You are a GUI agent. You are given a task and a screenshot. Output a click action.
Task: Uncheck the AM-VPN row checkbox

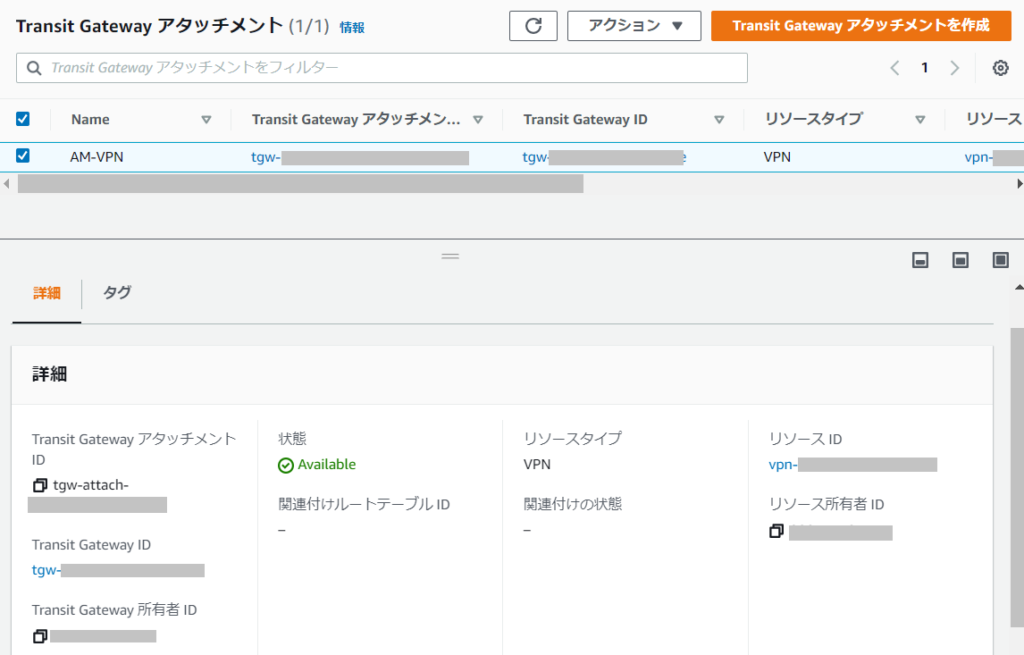pos(23,155)
